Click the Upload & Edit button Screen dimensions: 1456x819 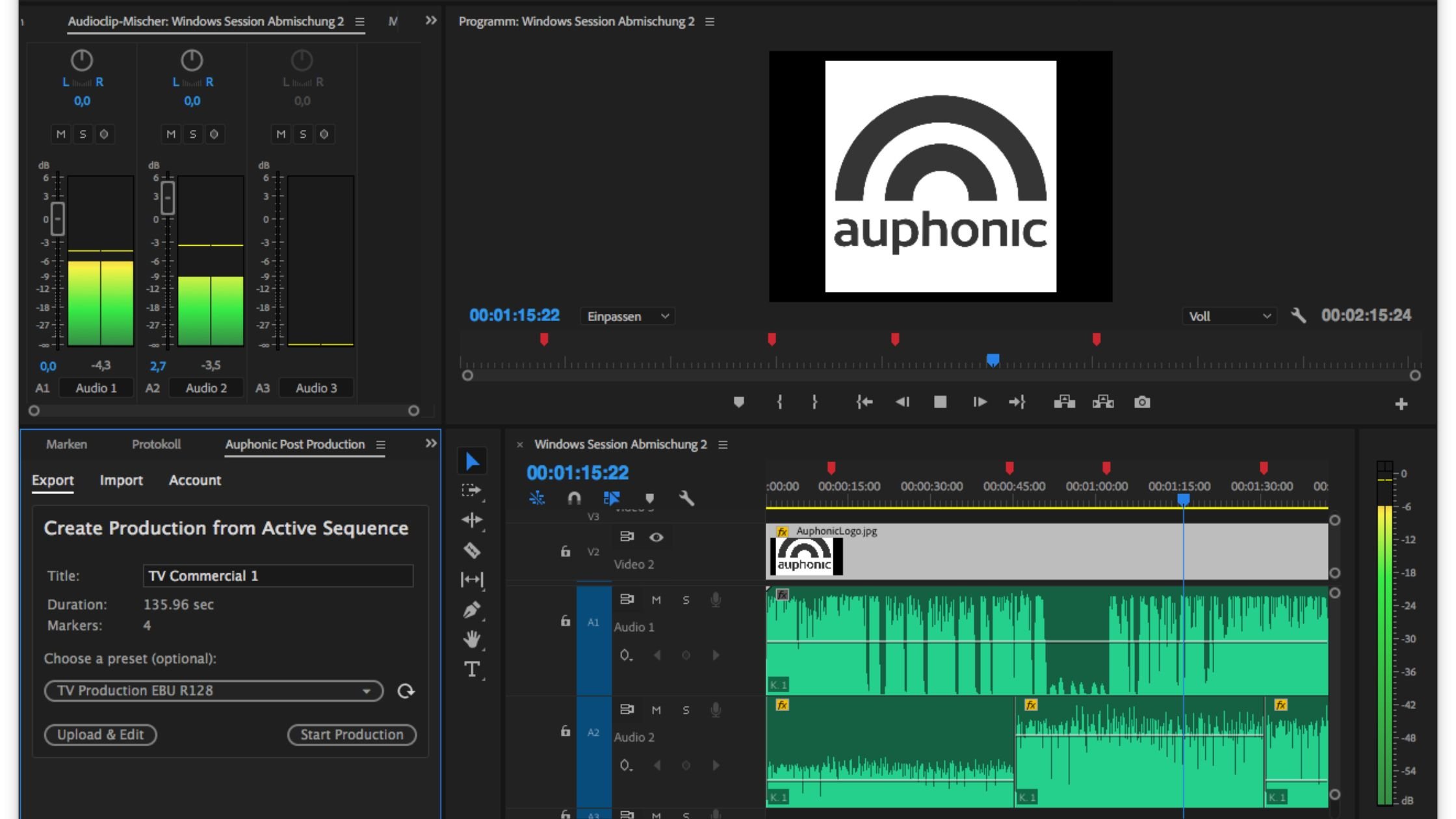(x=99, y=734)
